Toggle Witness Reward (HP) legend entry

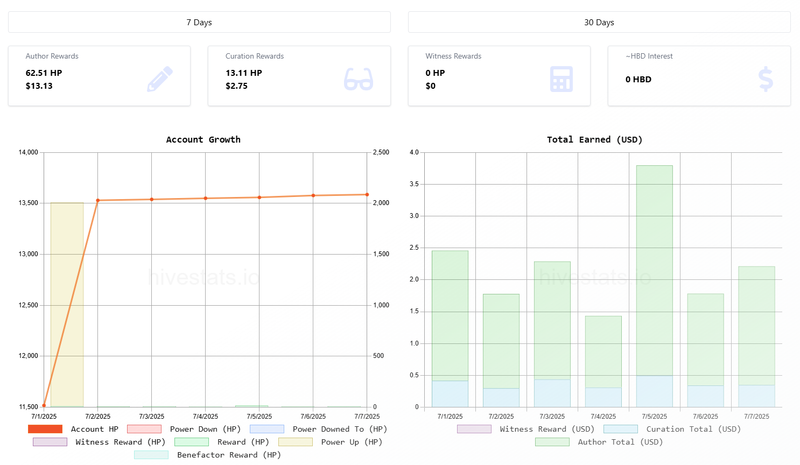coord(99,442)
